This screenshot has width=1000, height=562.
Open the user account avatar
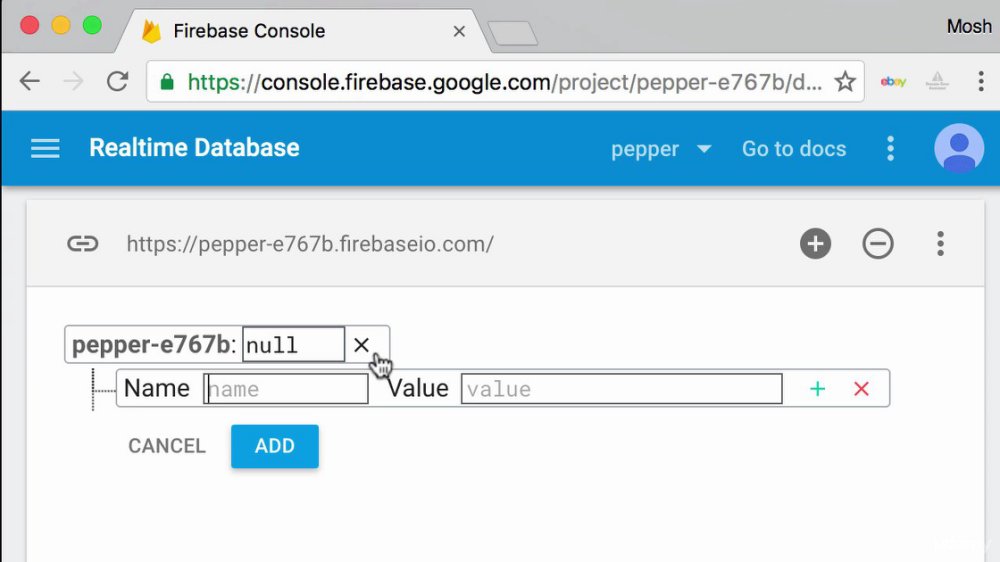tap(959, 148)
